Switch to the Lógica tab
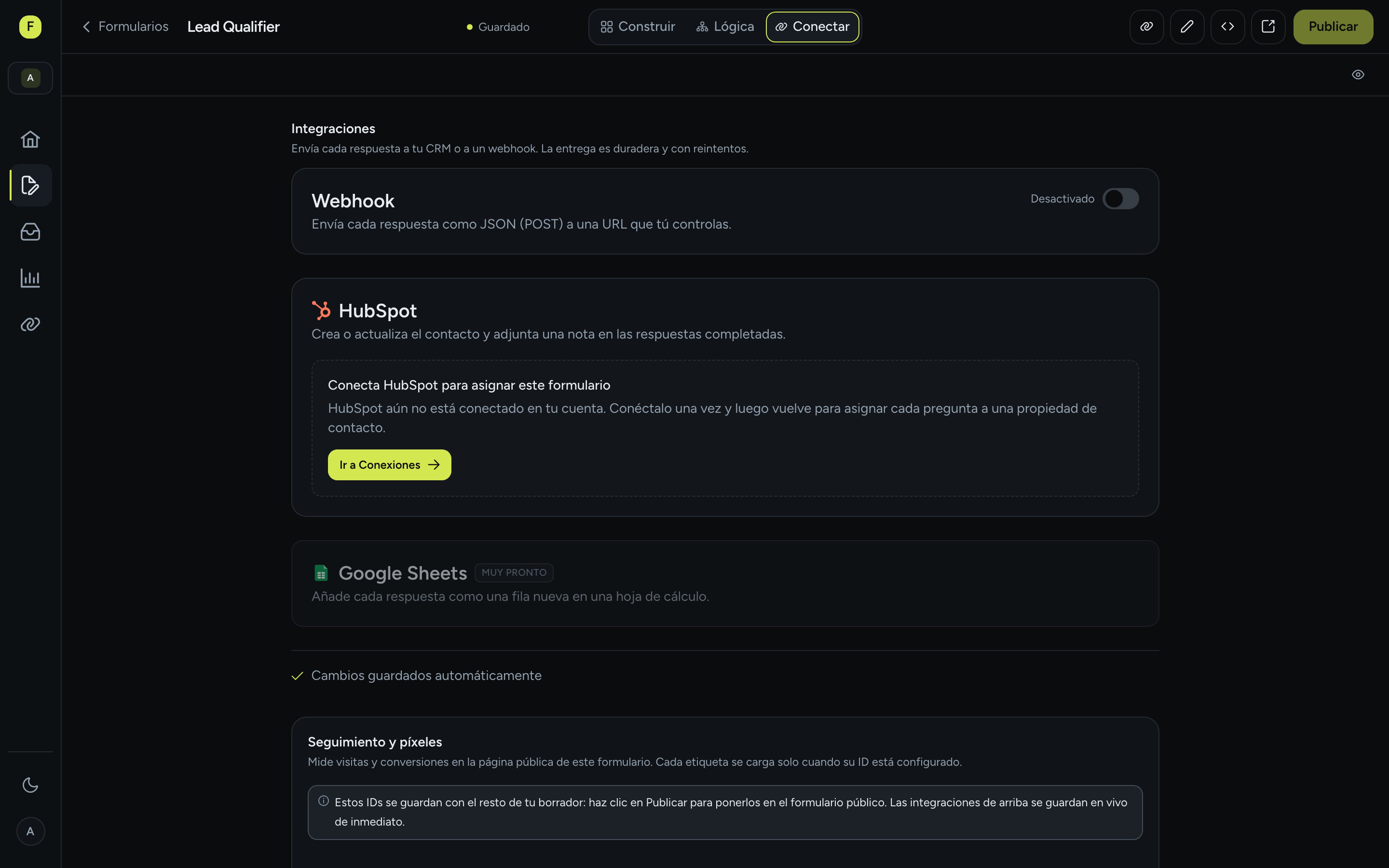 pos(725,27)
